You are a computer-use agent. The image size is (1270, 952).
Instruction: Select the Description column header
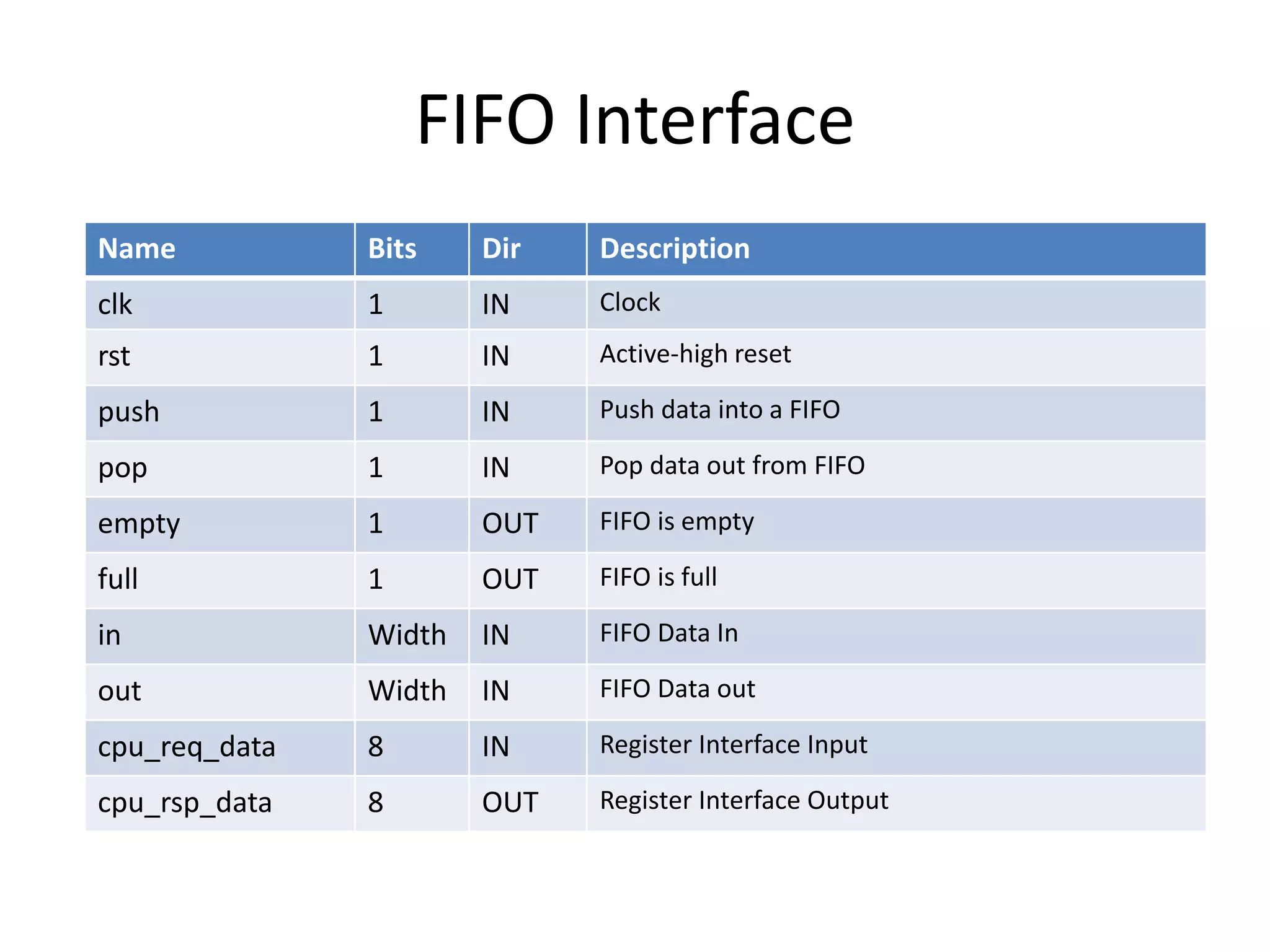897,249
